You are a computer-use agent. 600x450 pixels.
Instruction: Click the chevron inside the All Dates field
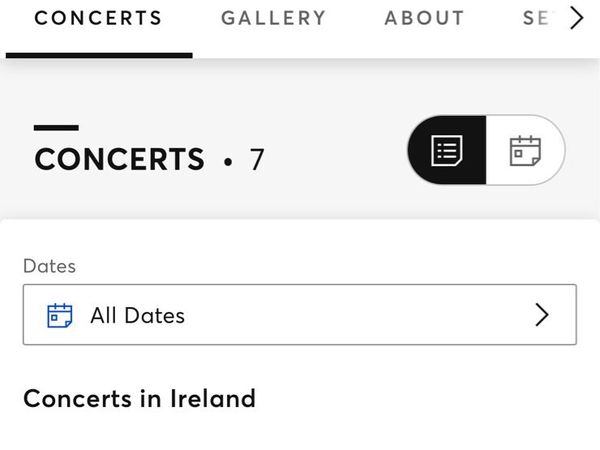pyautogui.click(x=542, y=315)
